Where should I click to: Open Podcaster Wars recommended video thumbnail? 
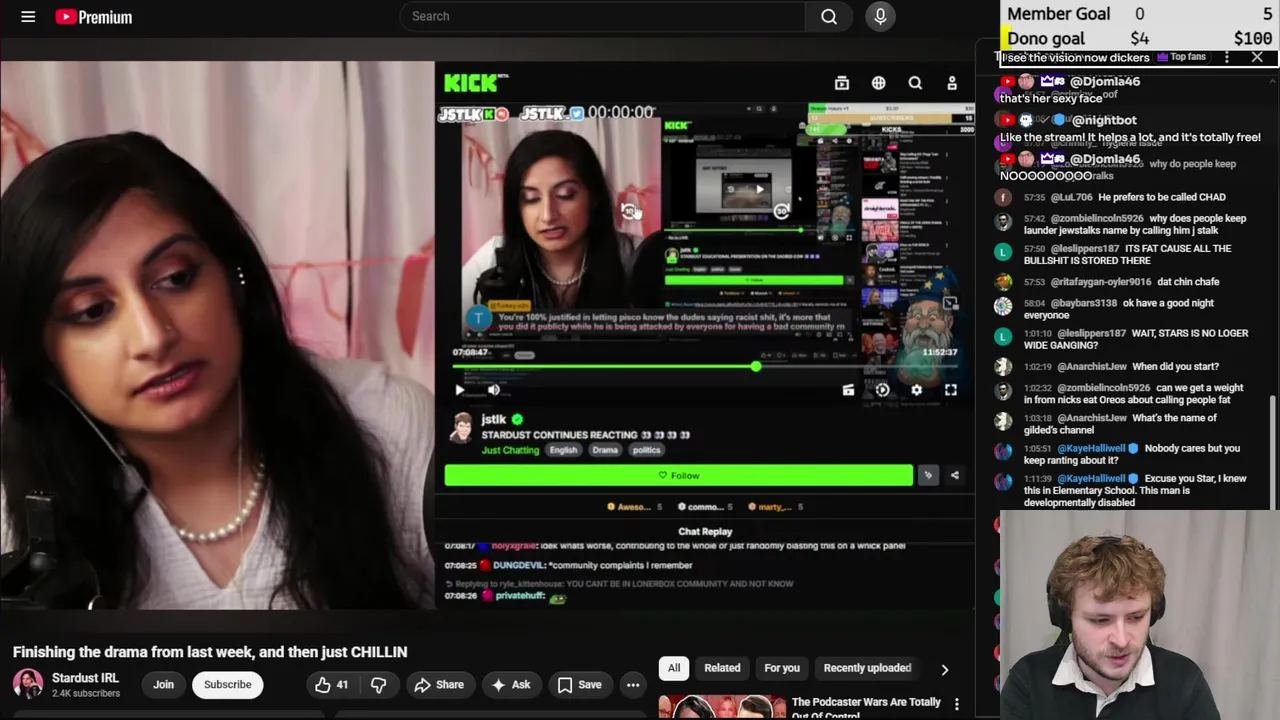click(722, 707)
